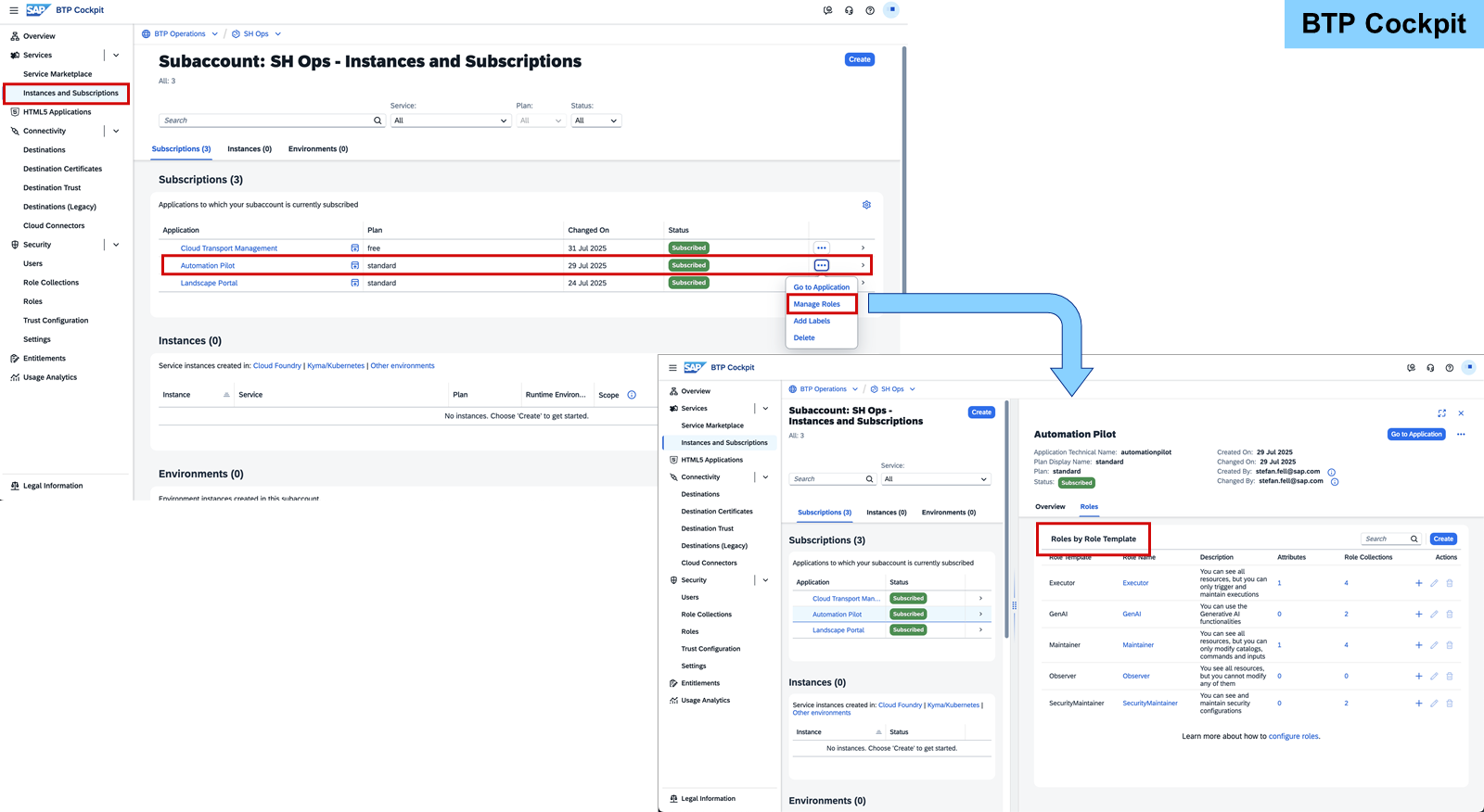The height and width of the screenshot is (812, 1484).
Task: Click the plus icon in the Executor role row
Action: pyautogui.click(x=1418, y=583)
